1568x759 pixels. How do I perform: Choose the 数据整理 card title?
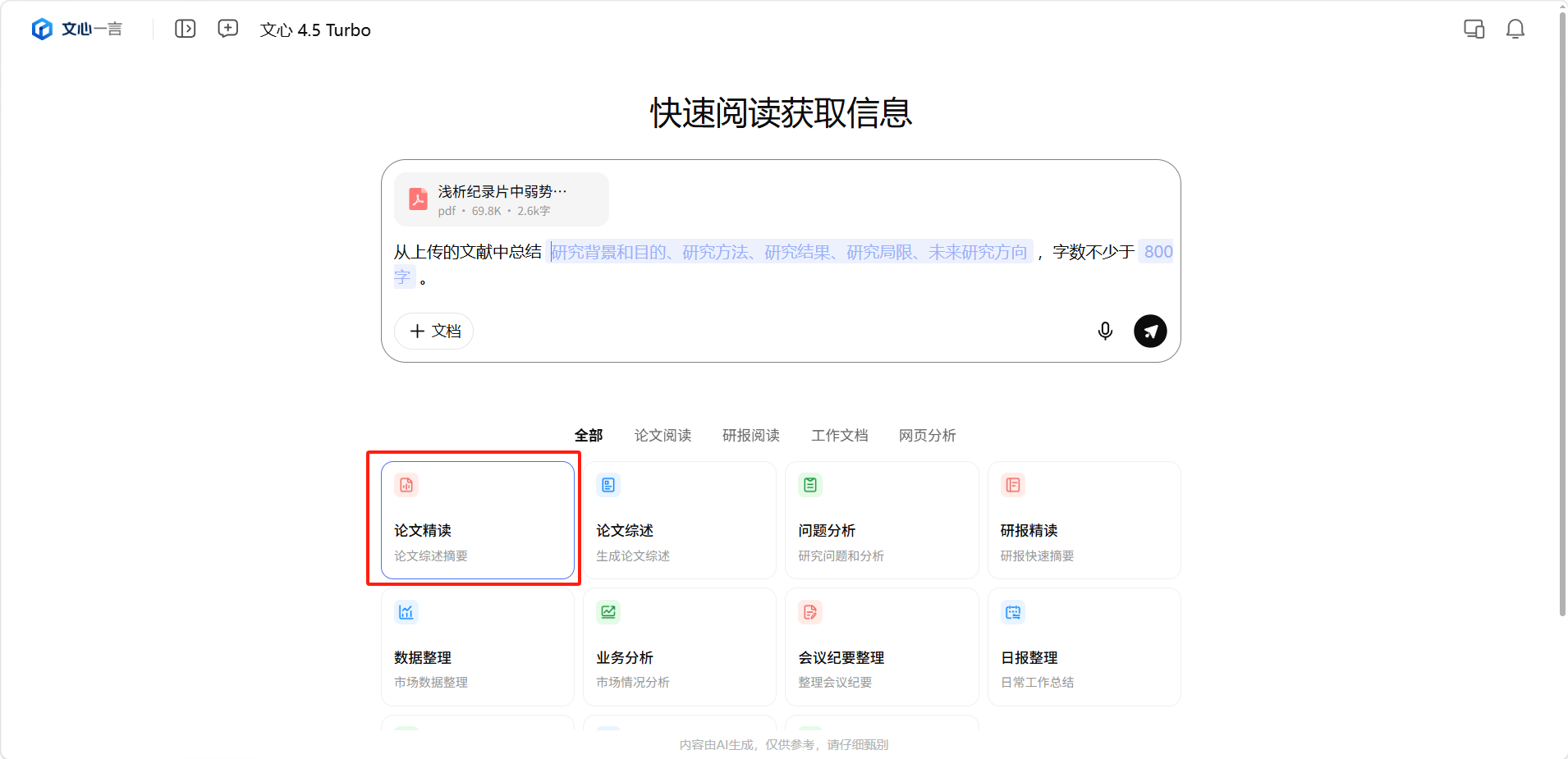pos(423,658)
